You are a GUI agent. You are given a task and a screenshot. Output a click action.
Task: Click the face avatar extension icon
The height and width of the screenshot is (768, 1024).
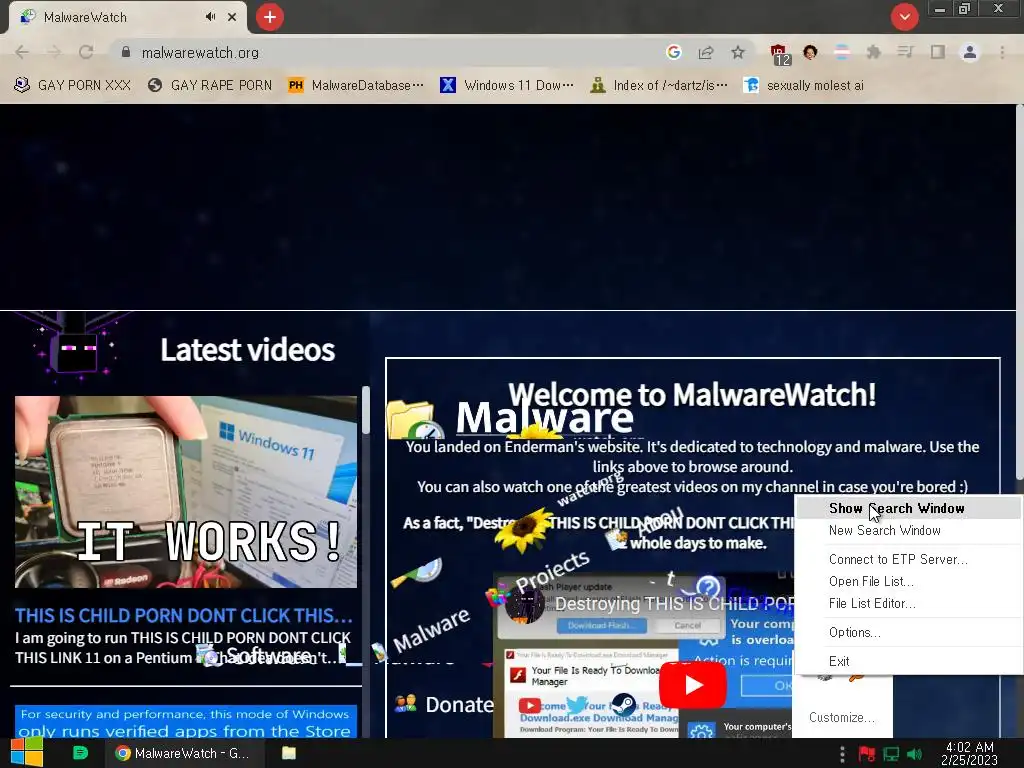pyautogui.click(x=810, y=52)
